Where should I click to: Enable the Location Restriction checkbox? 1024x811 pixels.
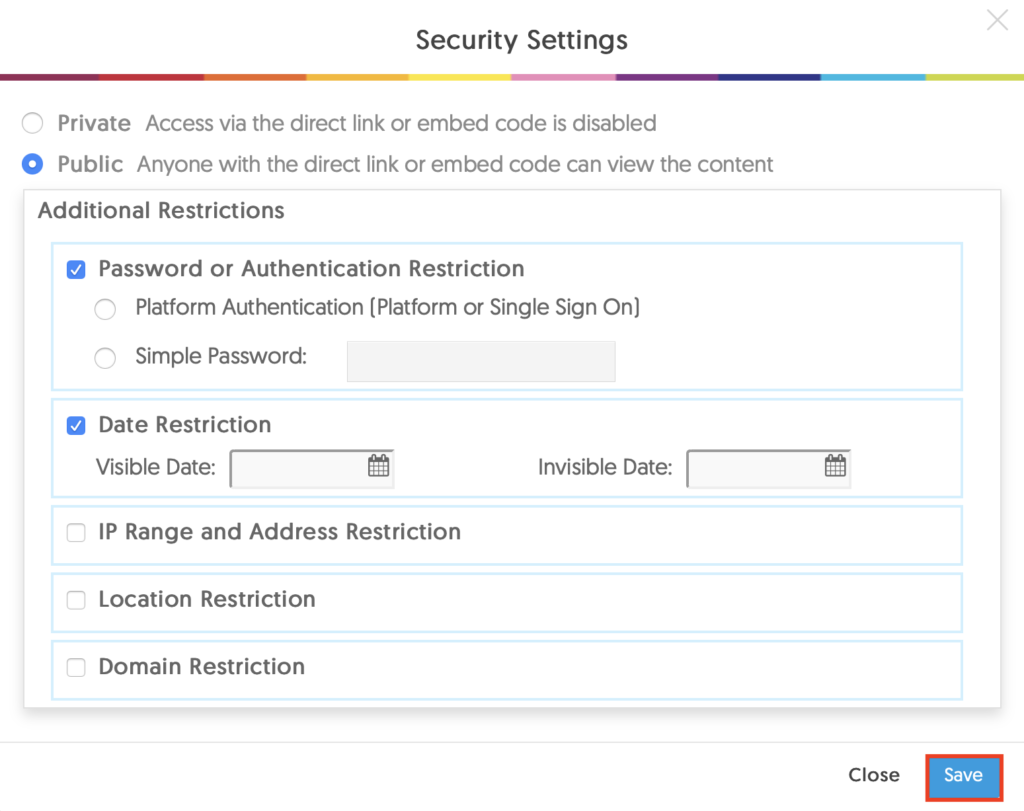pyautogui.click(x=76, y=600)
